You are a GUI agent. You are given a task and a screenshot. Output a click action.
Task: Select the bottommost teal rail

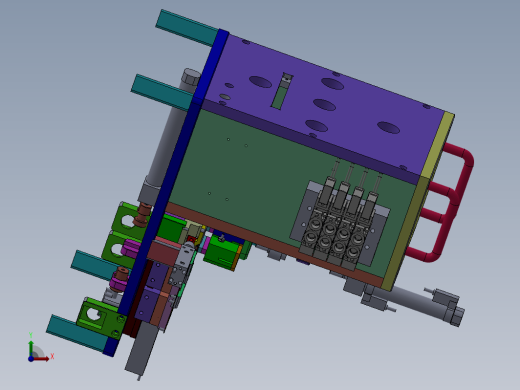coord(77,333)
